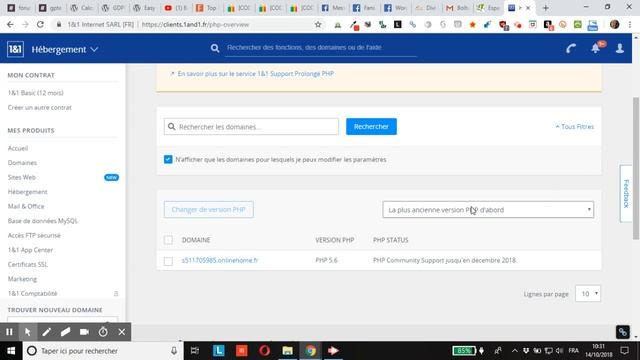640x360 pixels.
Task: Open Base de données MySQL in sidebar
Action: click(x=42, y=221)
